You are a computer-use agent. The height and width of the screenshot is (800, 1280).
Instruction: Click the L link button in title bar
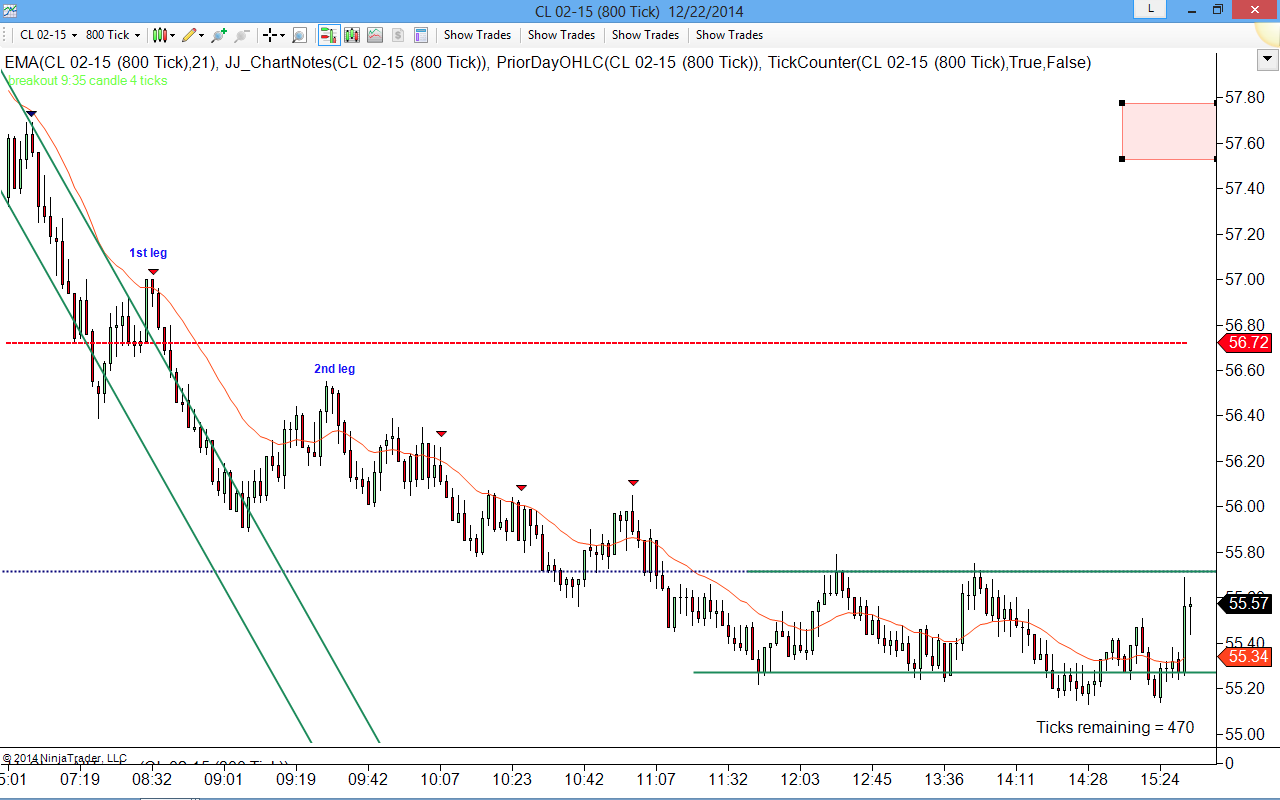[1151, 9]
